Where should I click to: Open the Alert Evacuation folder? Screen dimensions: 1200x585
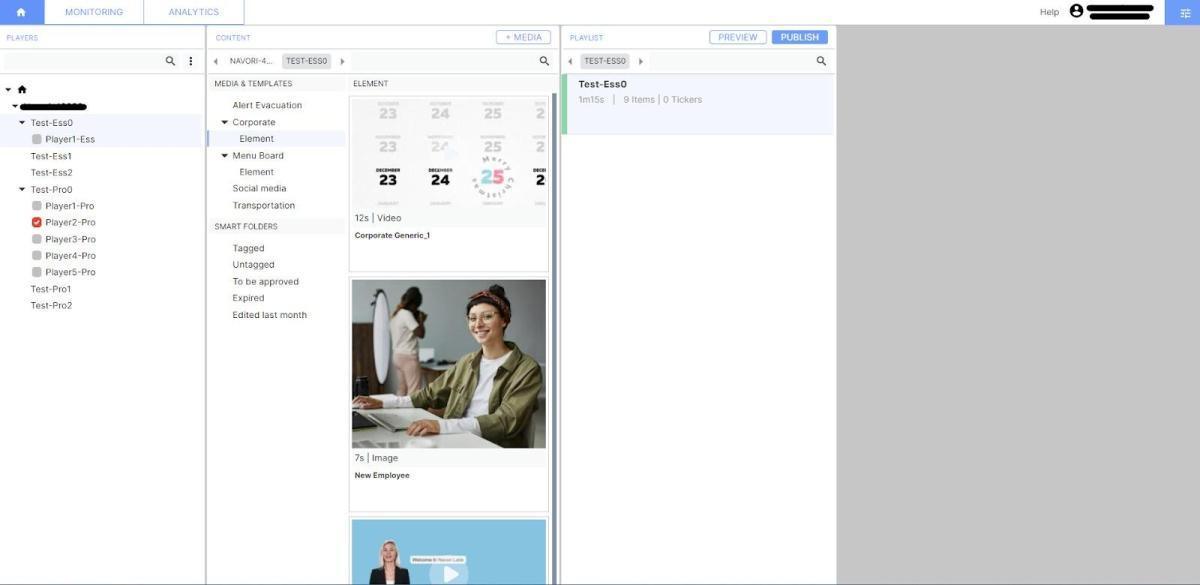(x=267, y=105)
